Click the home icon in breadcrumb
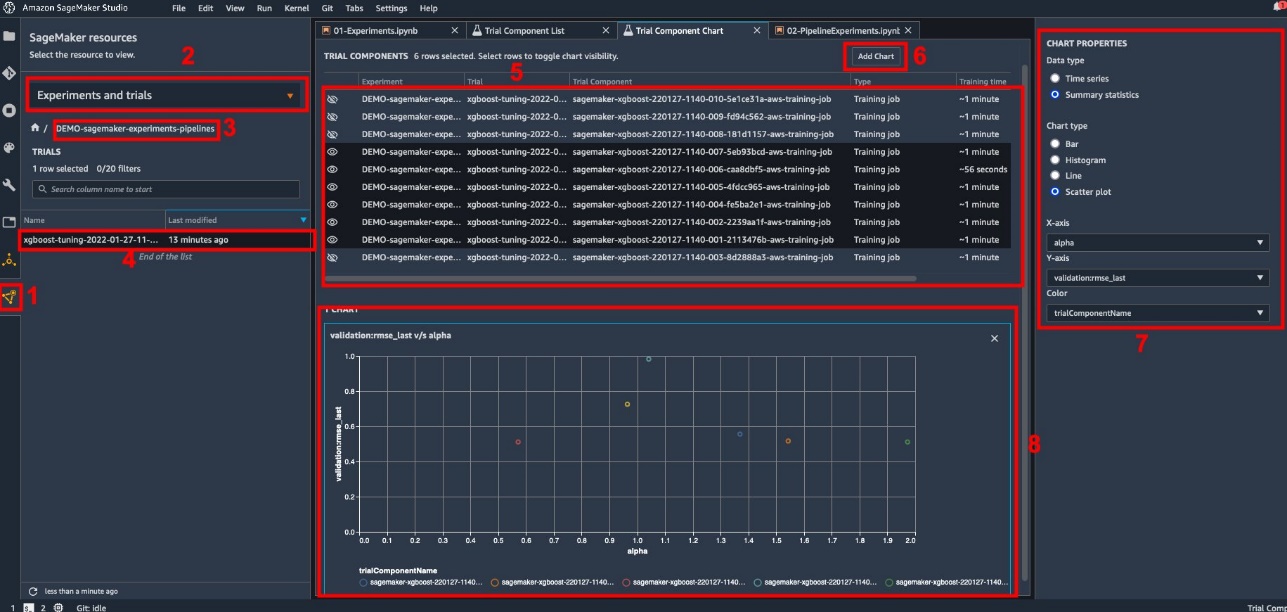The width and height of the screenshot is (1287, 612). (35, 129)
